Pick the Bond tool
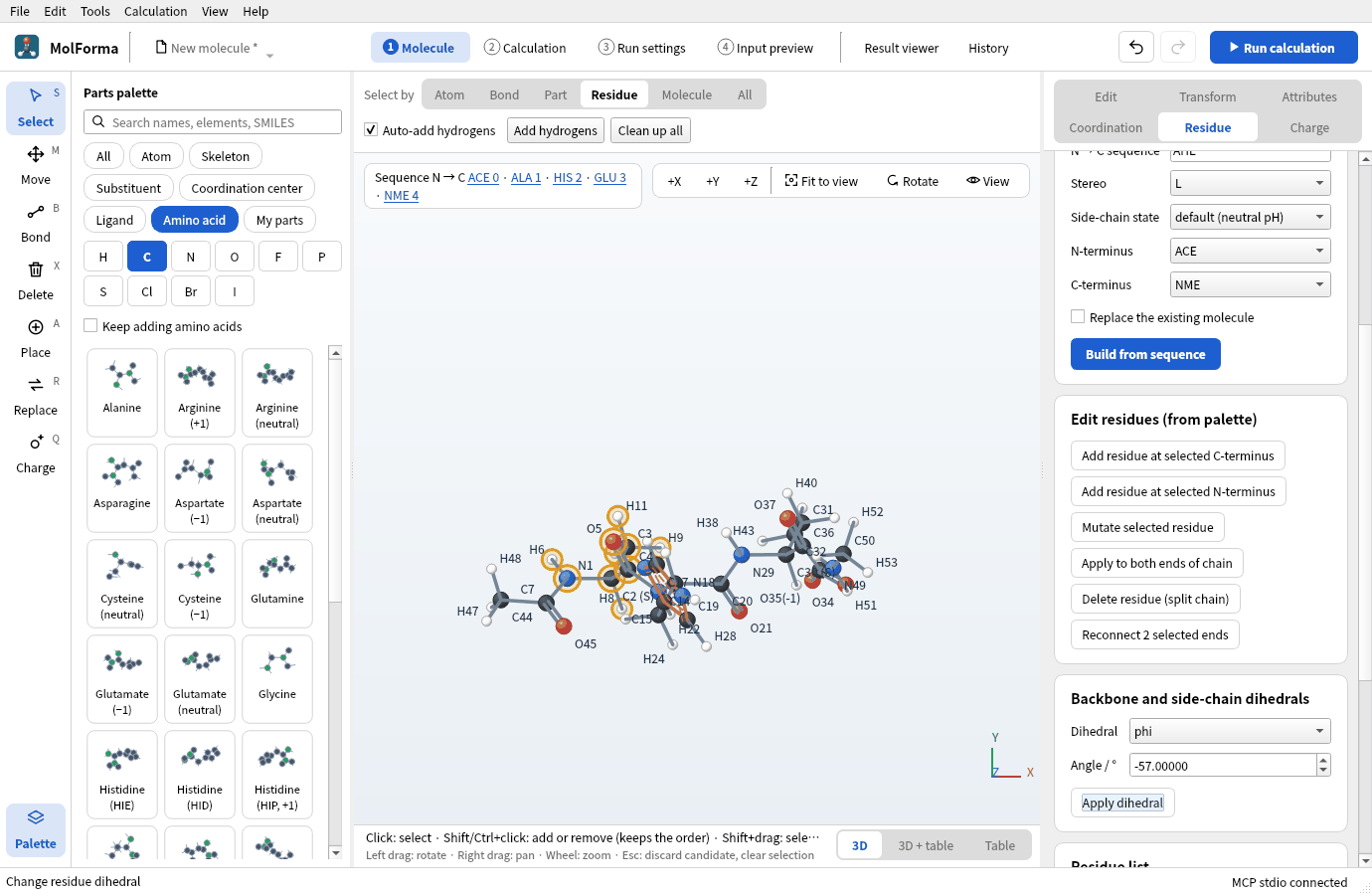The width and height of the screenshot is (1372, 895). coord(36,224)
